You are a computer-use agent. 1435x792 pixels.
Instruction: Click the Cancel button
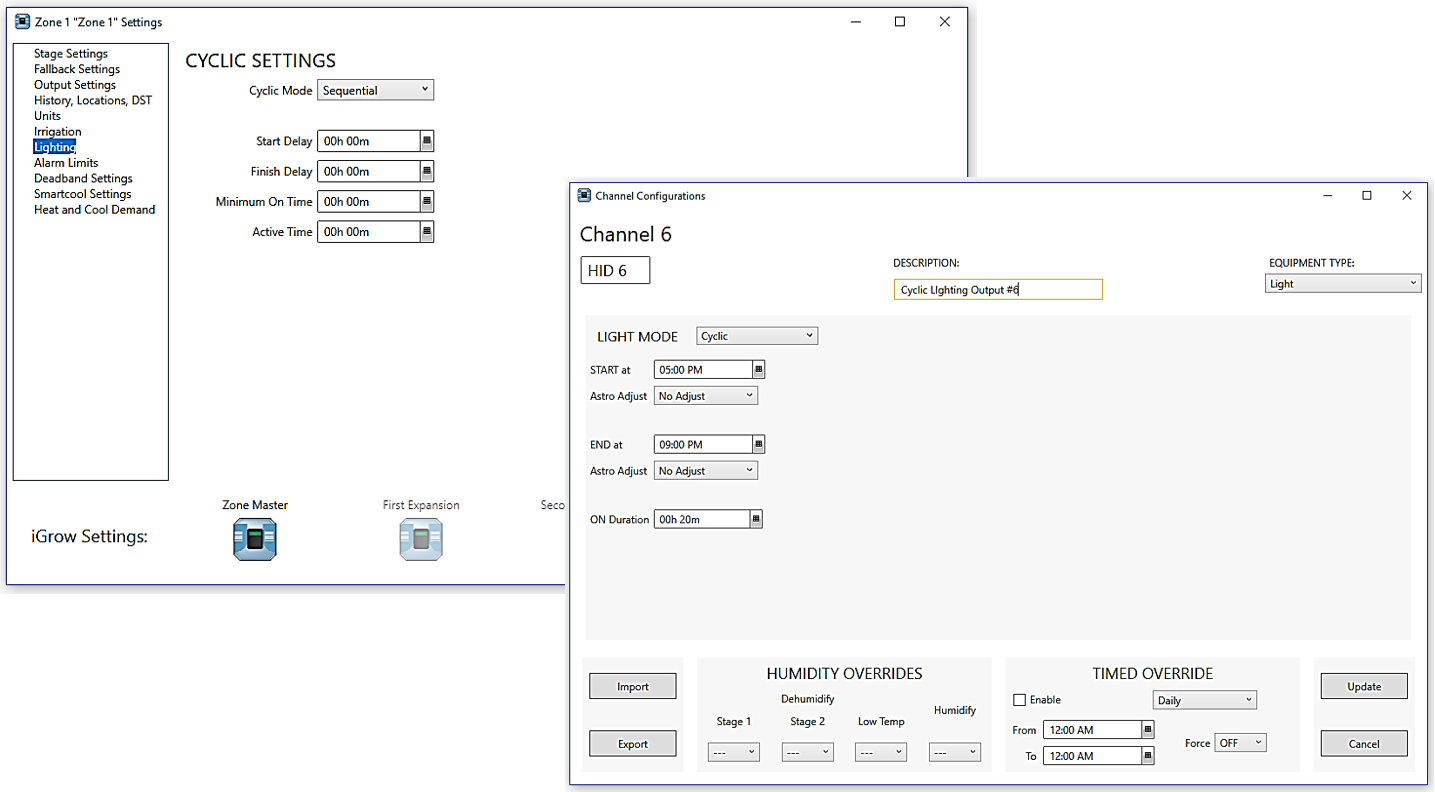[x=1364, y=743]
